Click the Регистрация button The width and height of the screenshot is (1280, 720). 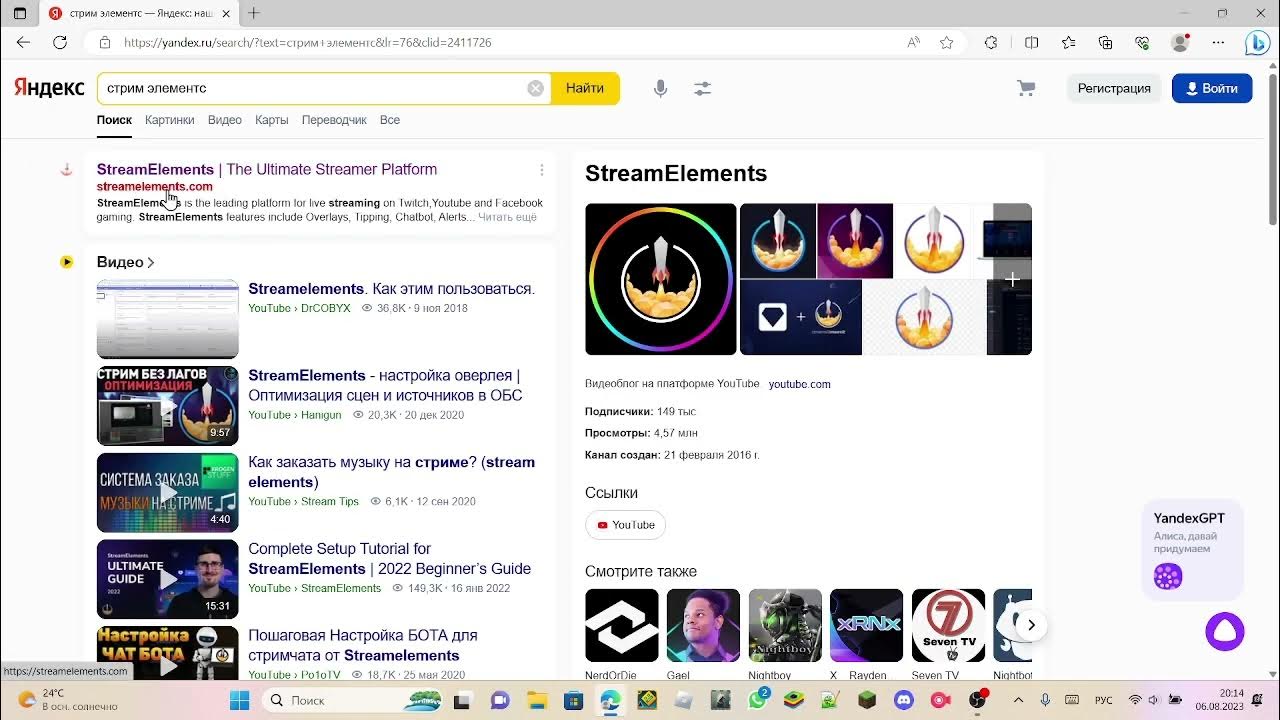tap(1114, 88)
